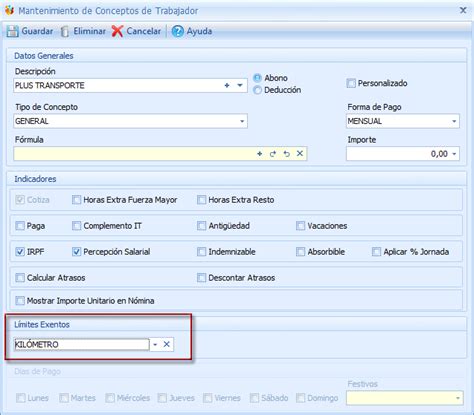Enable the Personalizado checkbox
This screenshot has height=415, width=474.
tap(351, 83)
